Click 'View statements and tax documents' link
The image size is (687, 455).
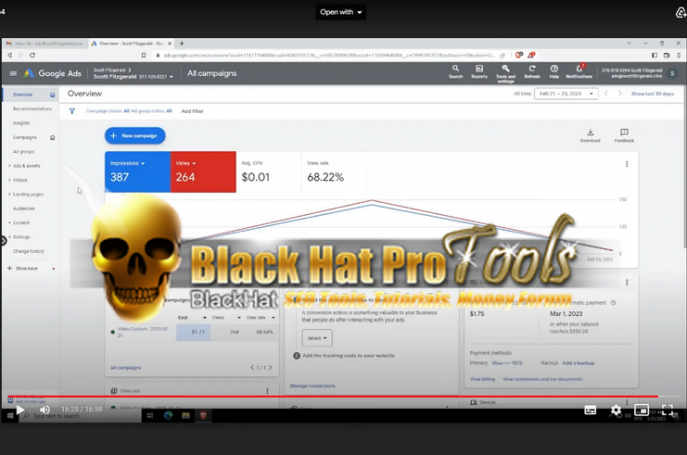(542, 379)
